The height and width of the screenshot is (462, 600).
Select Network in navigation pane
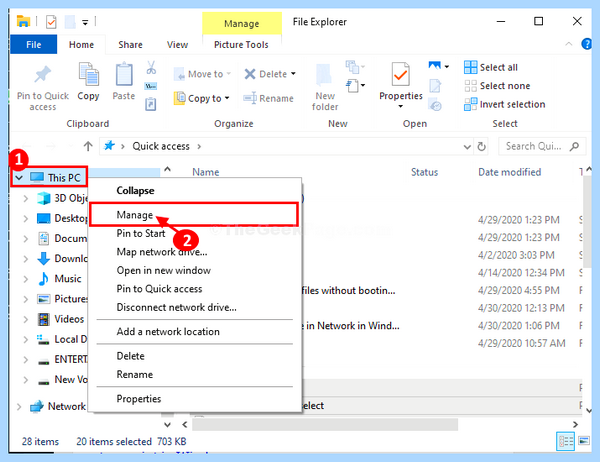tap(67, 406)
